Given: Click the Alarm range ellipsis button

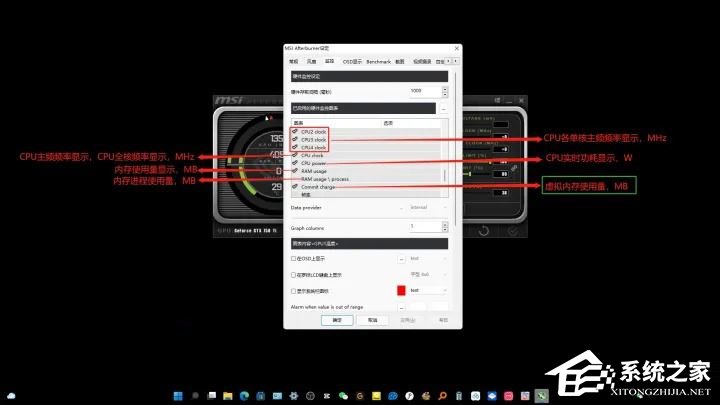Looking at the screenshot, I should [x=402, y=307].
